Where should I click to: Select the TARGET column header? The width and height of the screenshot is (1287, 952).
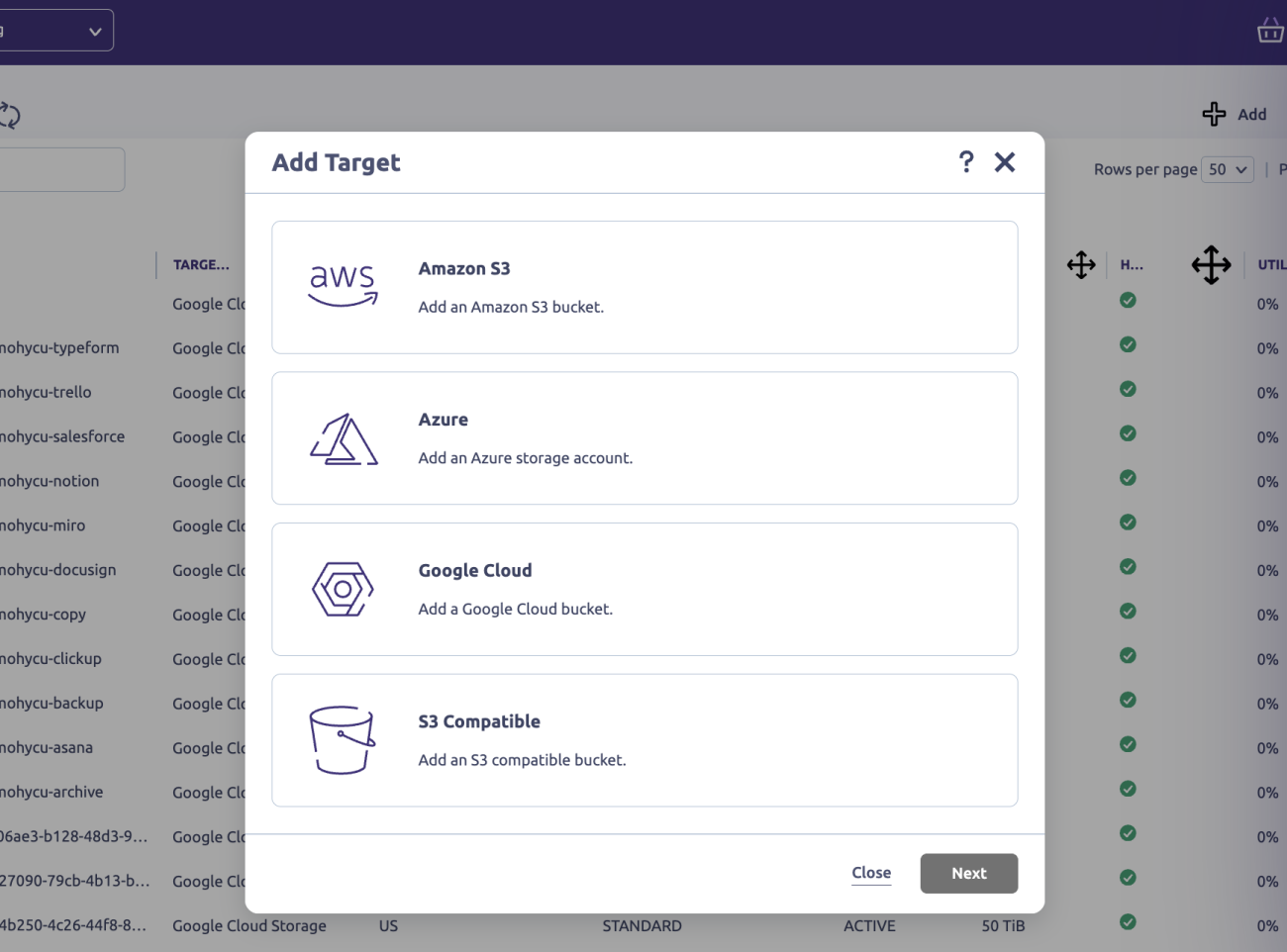[x=201, y=264]
